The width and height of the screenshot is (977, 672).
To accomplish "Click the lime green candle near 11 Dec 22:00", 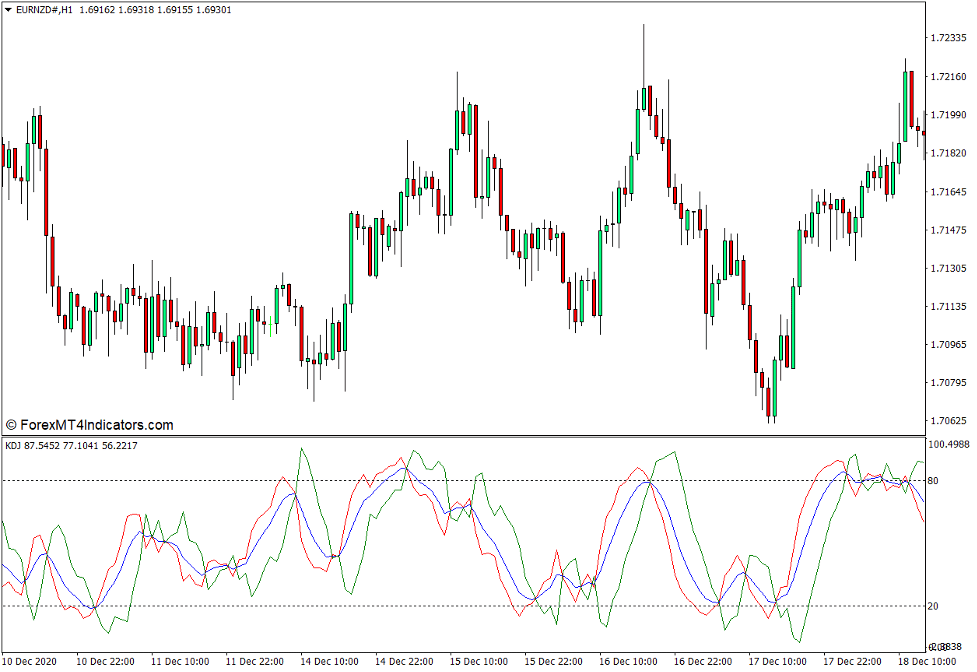I will (270, 322).
